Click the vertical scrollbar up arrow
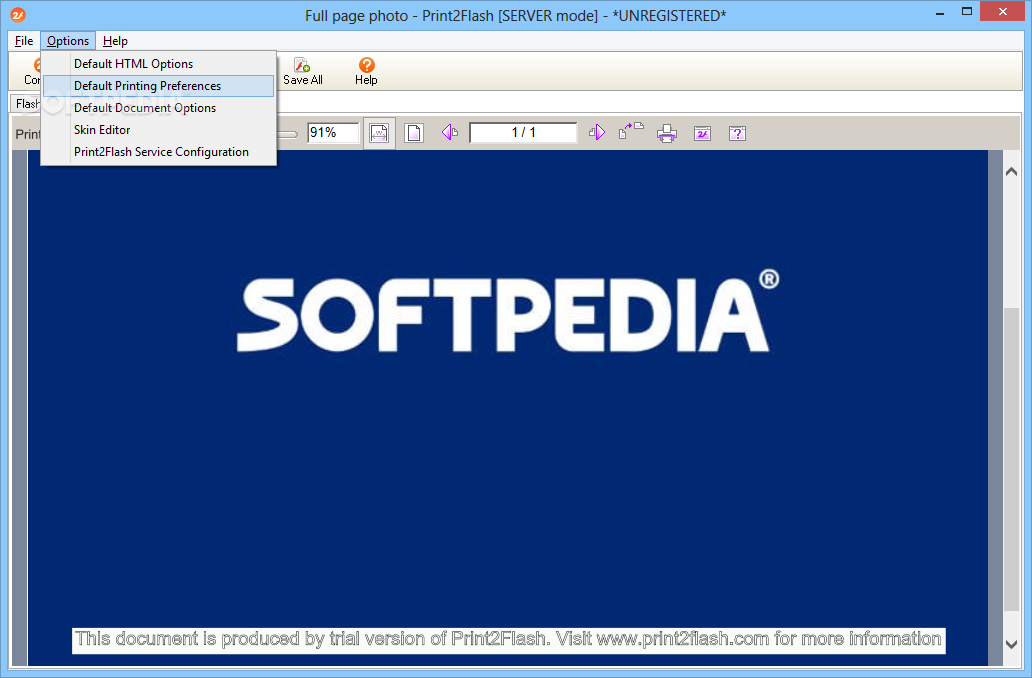Screen dimensions: 1032x678 1012,171
